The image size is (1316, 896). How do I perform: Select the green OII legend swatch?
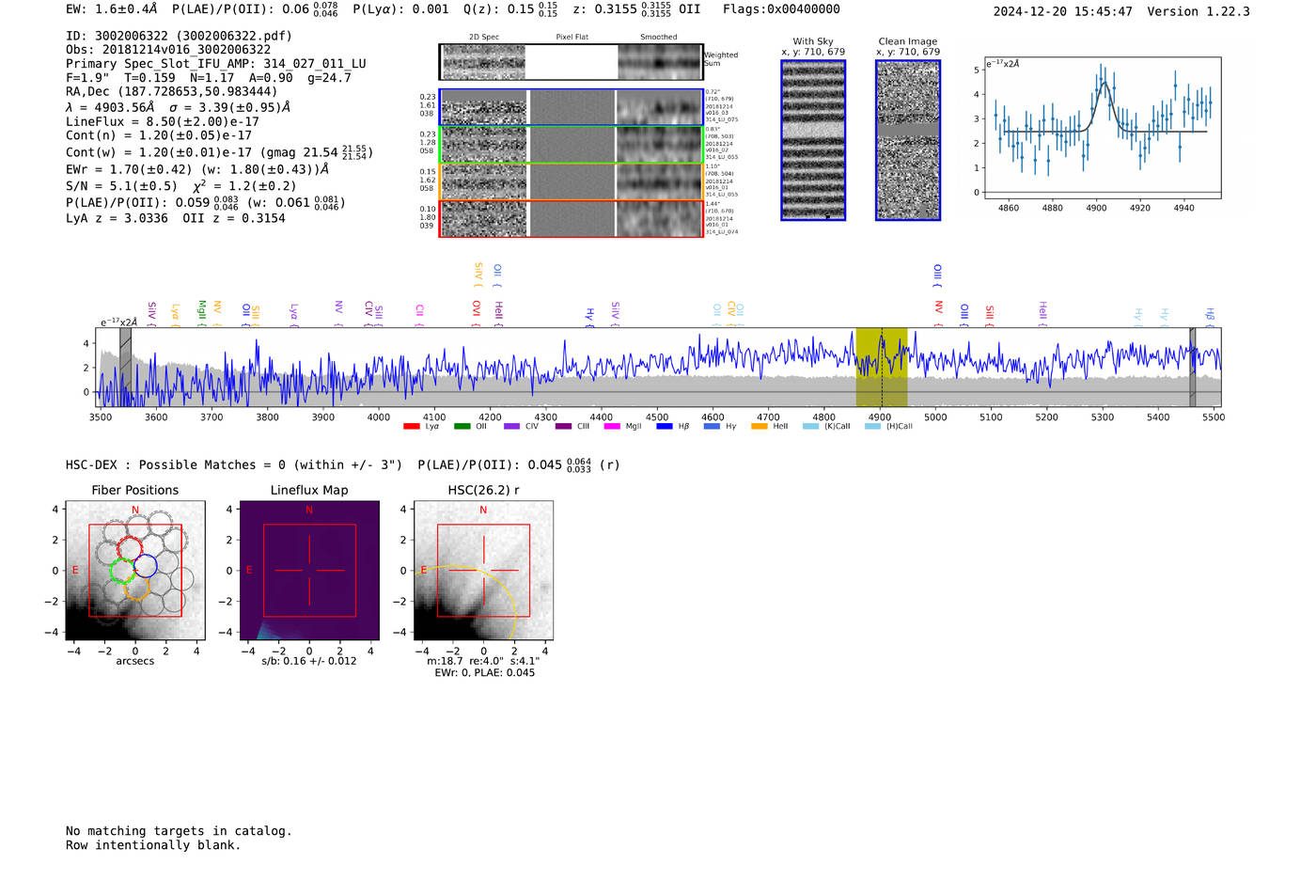point(462,427)
